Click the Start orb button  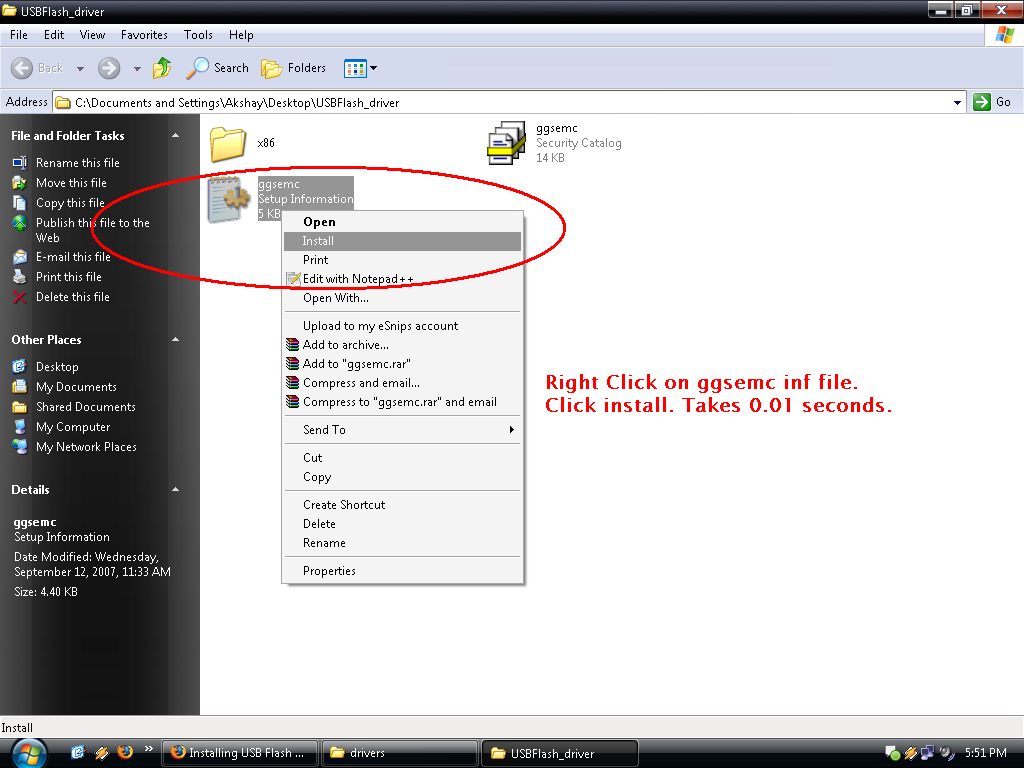(x=27, y=753)
